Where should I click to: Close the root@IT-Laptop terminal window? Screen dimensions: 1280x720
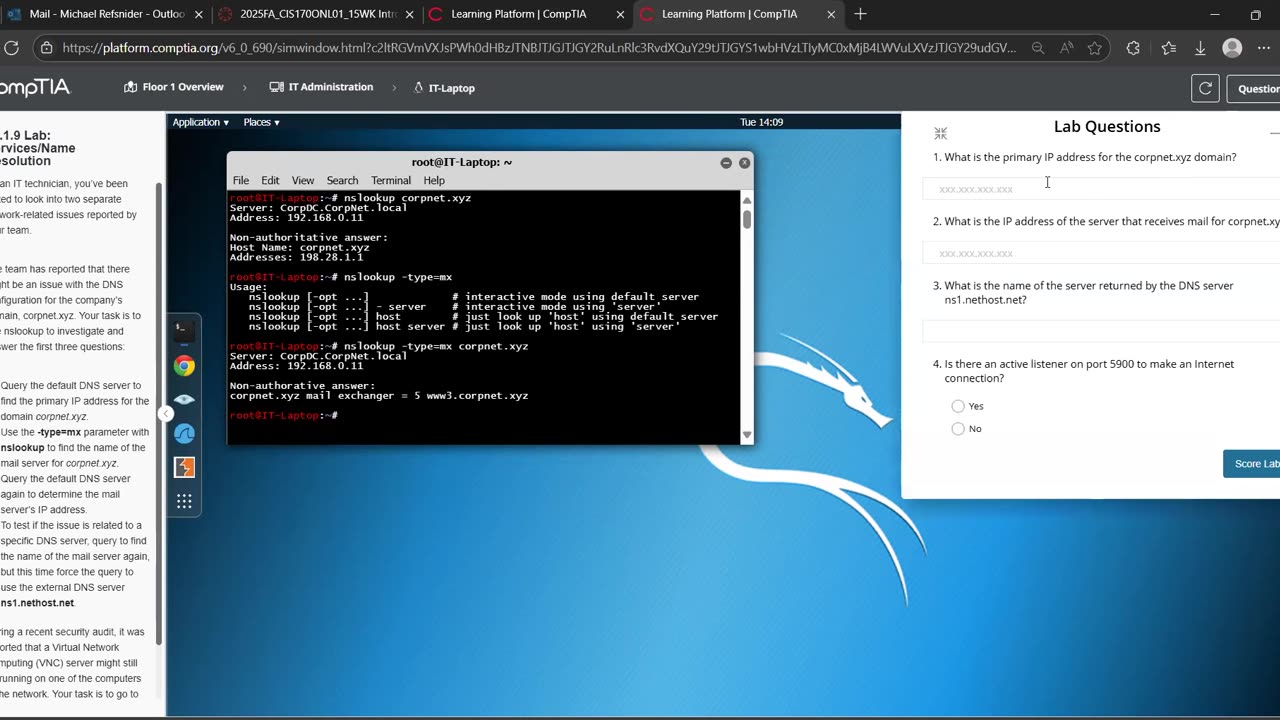[x=744, y=162]
